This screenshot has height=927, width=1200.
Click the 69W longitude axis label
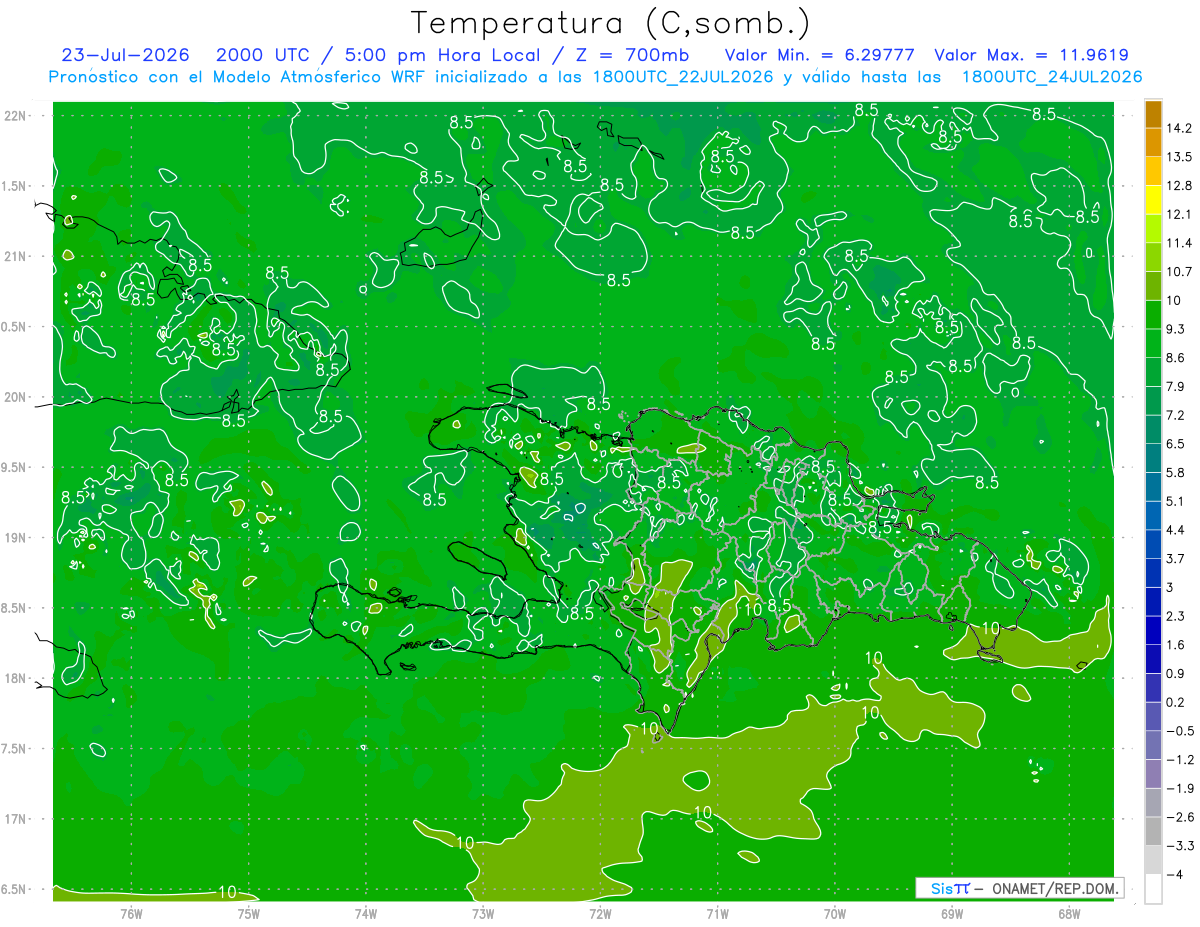point(951,913)
